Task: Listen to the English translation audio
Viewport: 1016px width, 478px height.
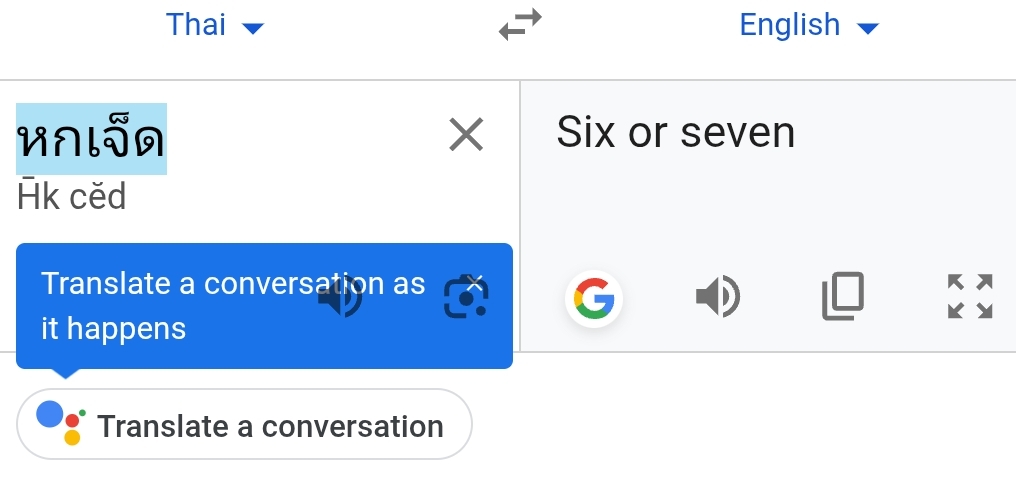Action: pos(717,297)
